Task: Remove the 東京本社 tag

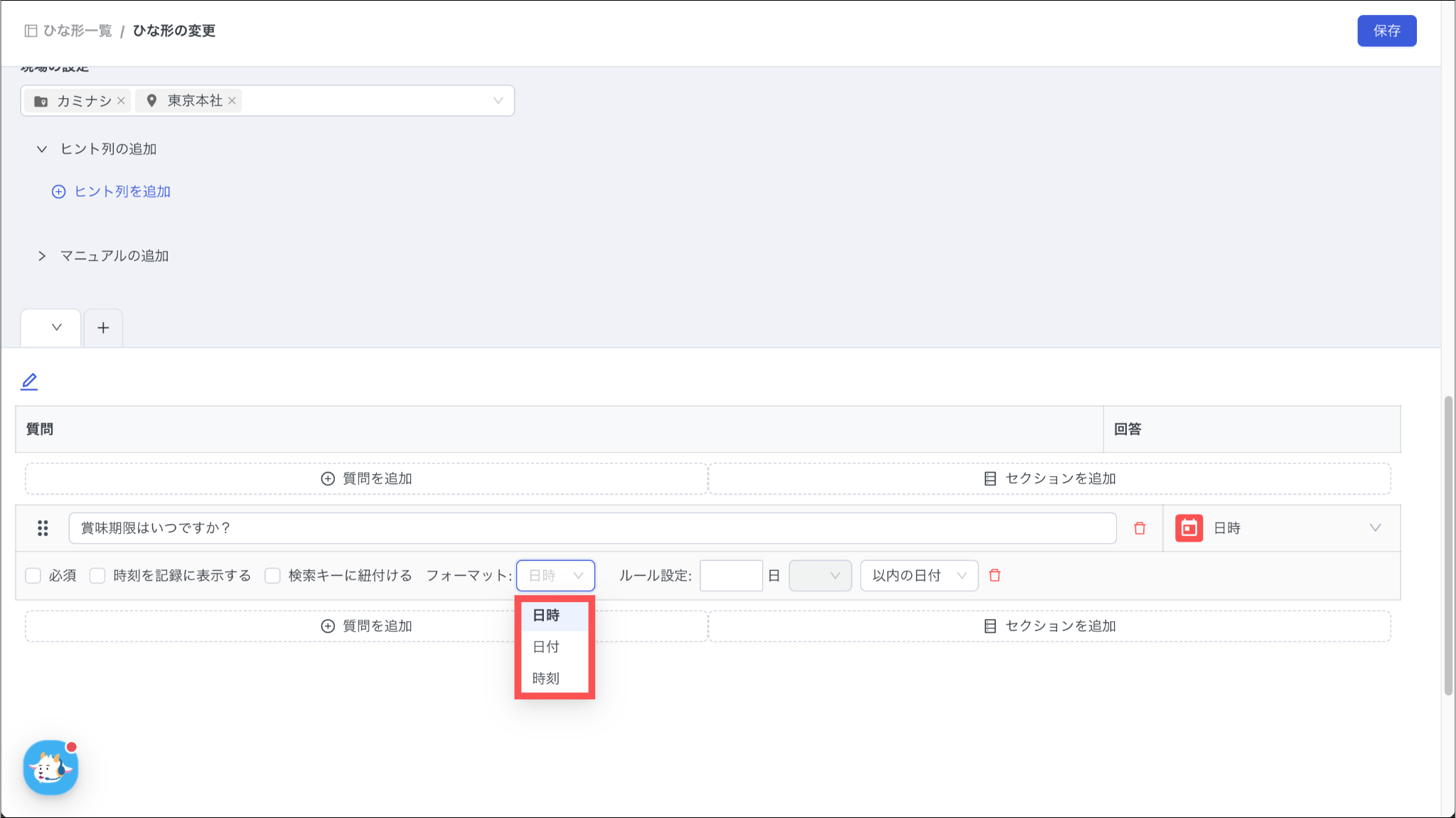Action: 232,101
